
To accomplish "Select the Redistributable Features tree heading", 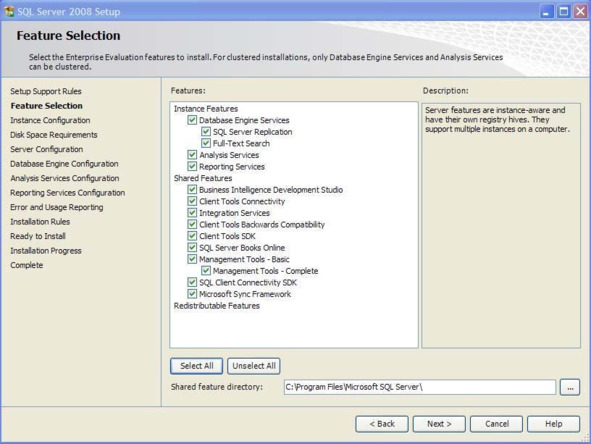I will click(x=217, y=306).
